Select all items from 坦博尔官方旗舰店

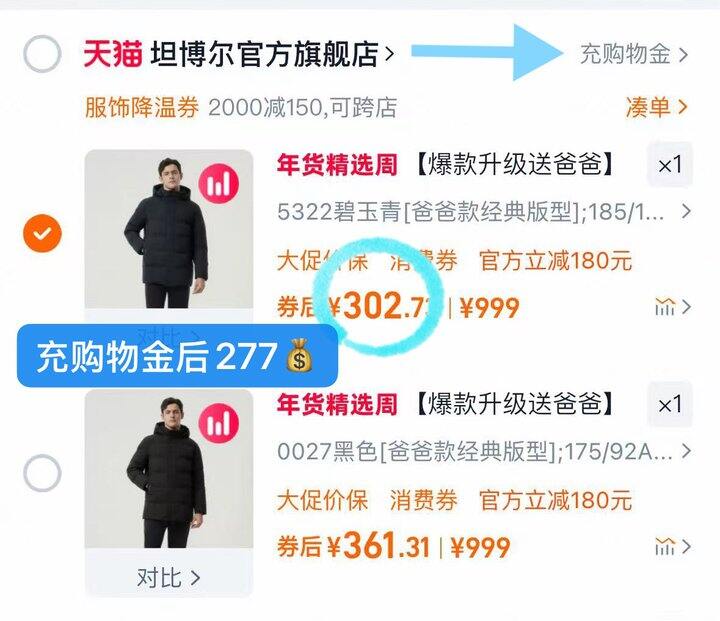[x=42, y=54]
